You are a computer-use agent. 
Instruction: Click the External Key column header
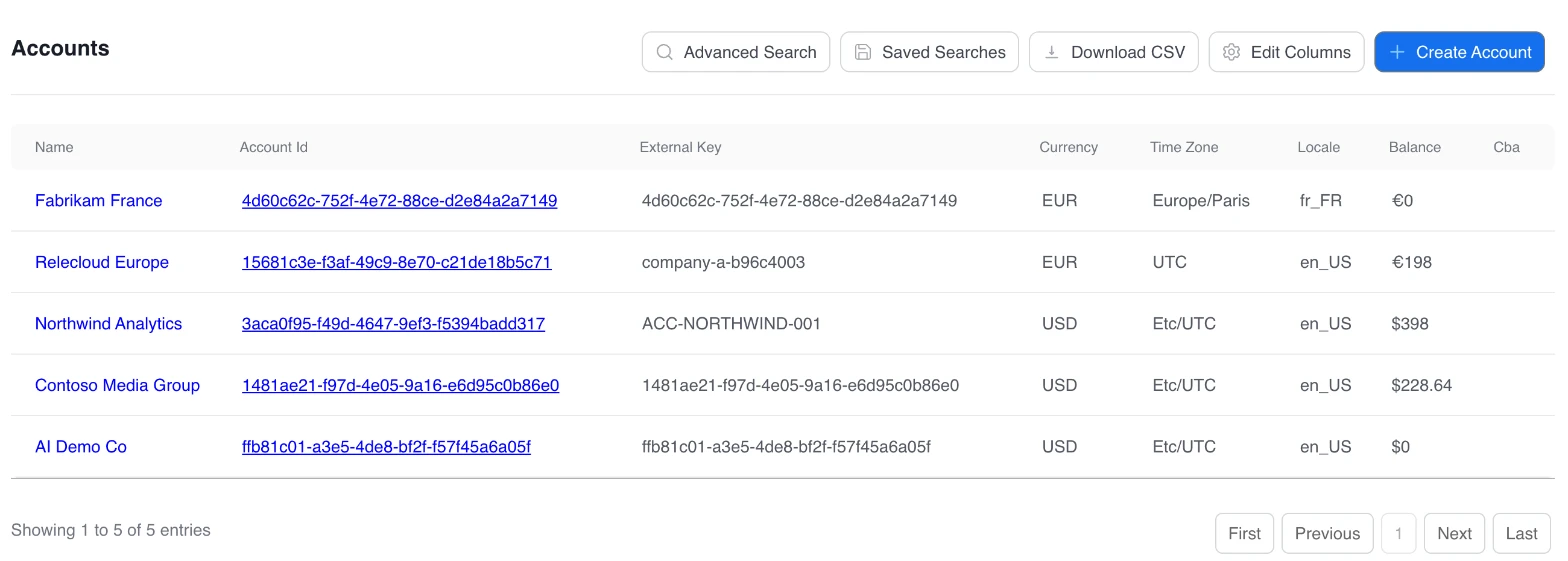pyautogui.click(x=680, y=147)
